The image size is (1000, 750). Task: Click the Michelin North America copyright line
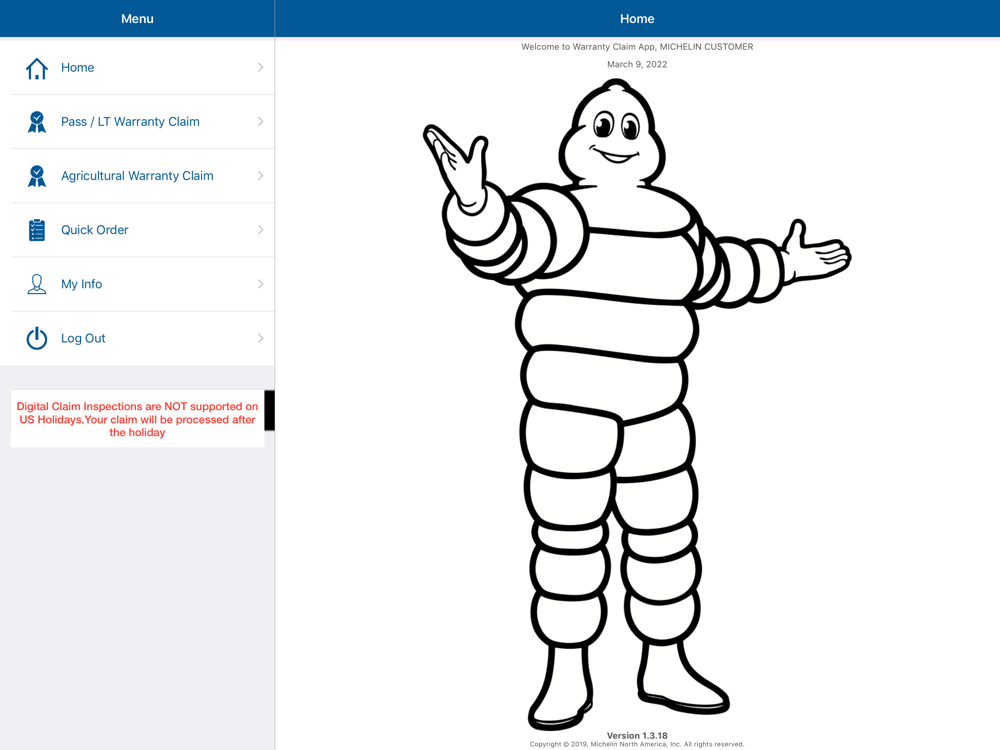pos(637,744)
